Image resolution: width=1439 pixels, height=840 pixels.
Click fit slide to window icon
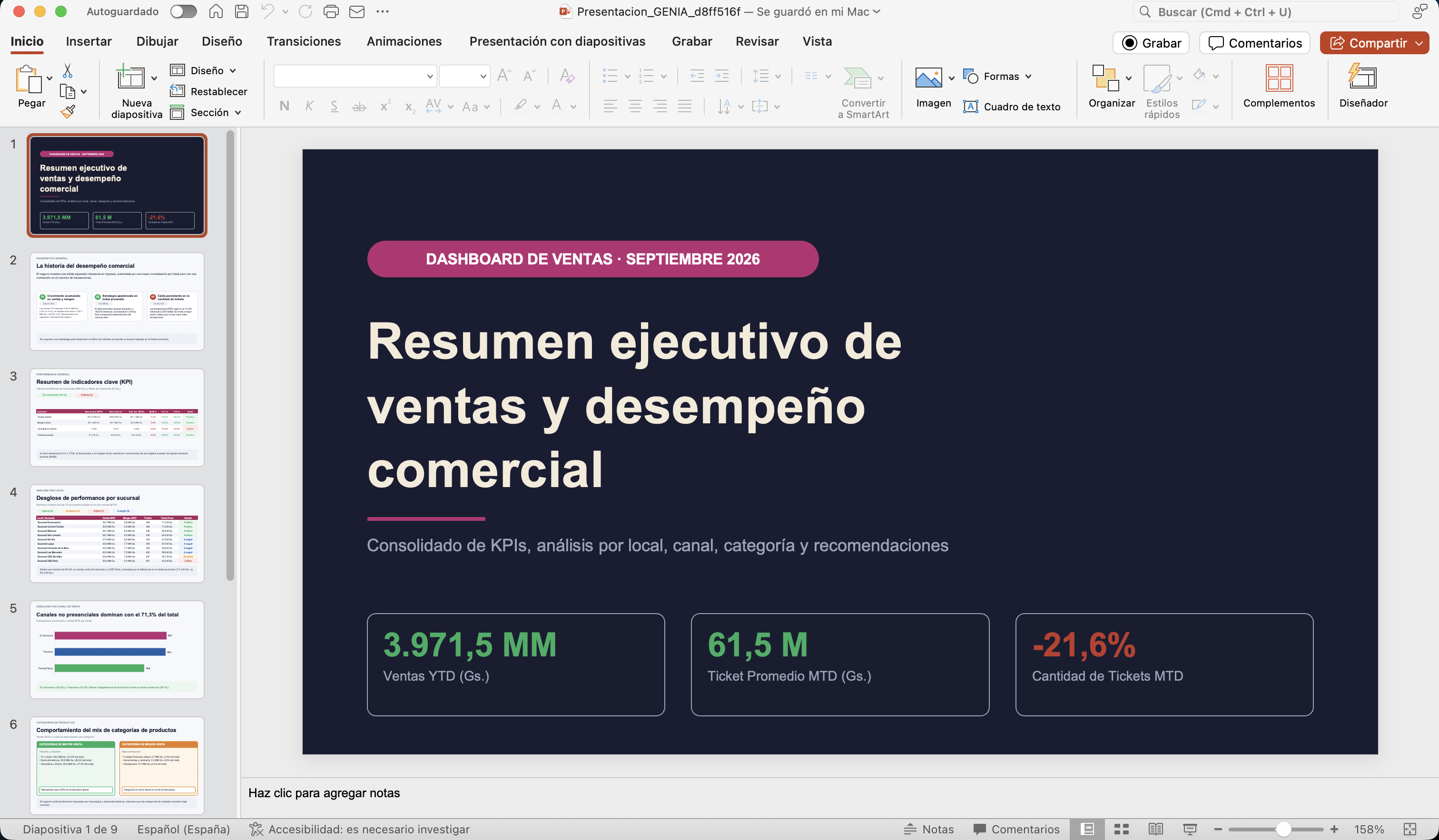1410,829
